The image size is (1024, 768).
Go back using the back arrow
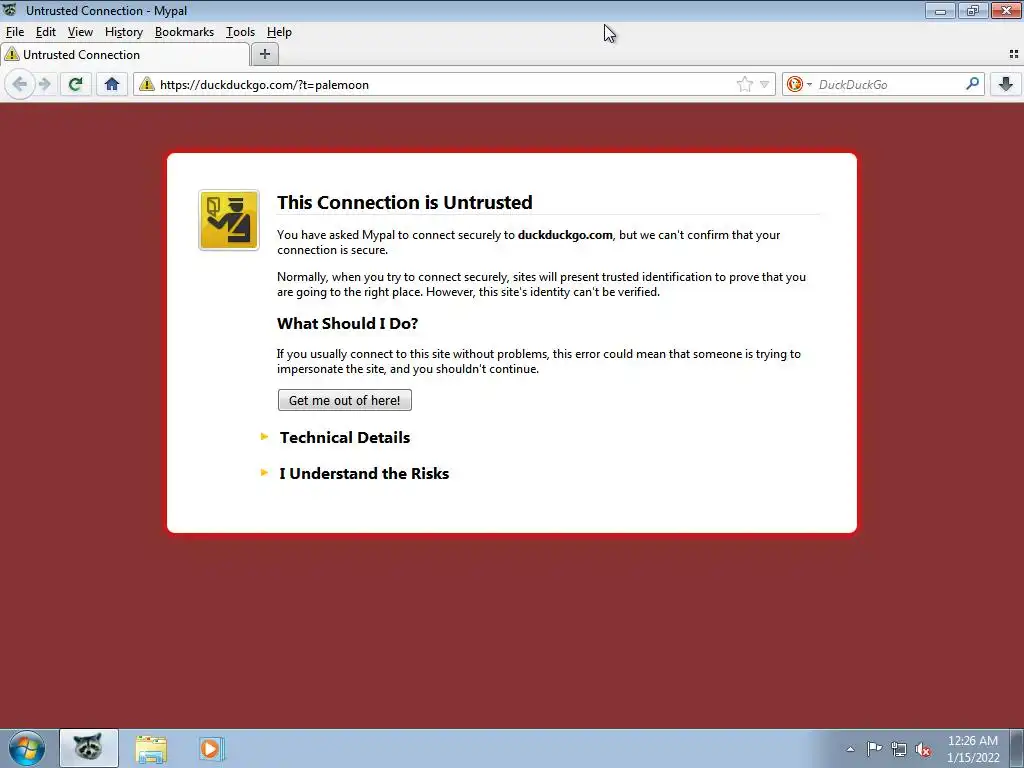click(x=20, y=84)
